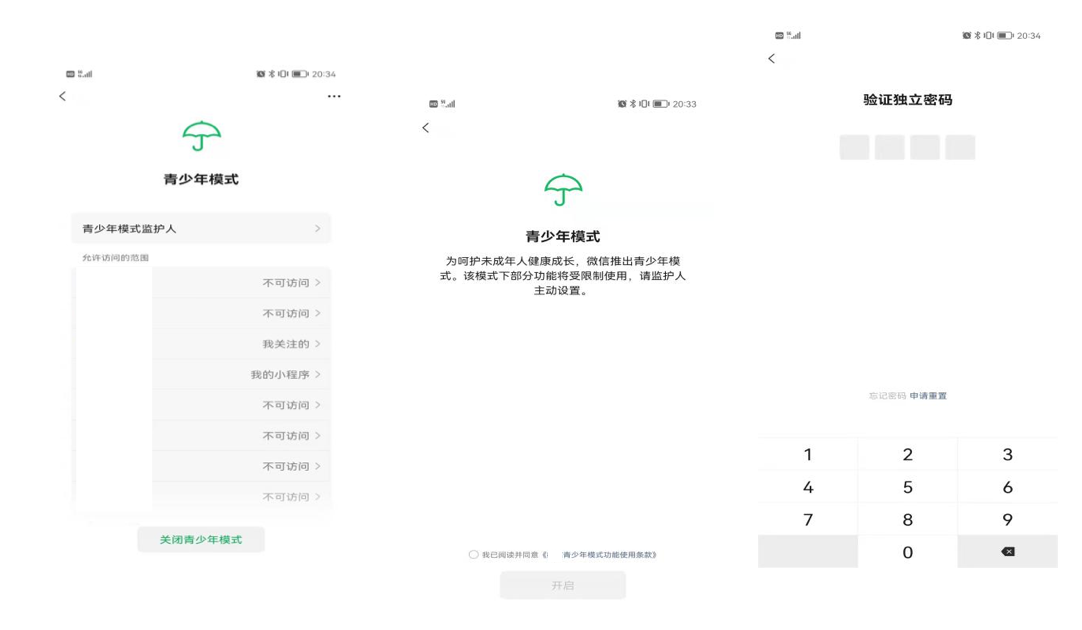Screen dimensions: 1082x630
Task: Click the 忘记密码 text
Action: coord(887,396)
